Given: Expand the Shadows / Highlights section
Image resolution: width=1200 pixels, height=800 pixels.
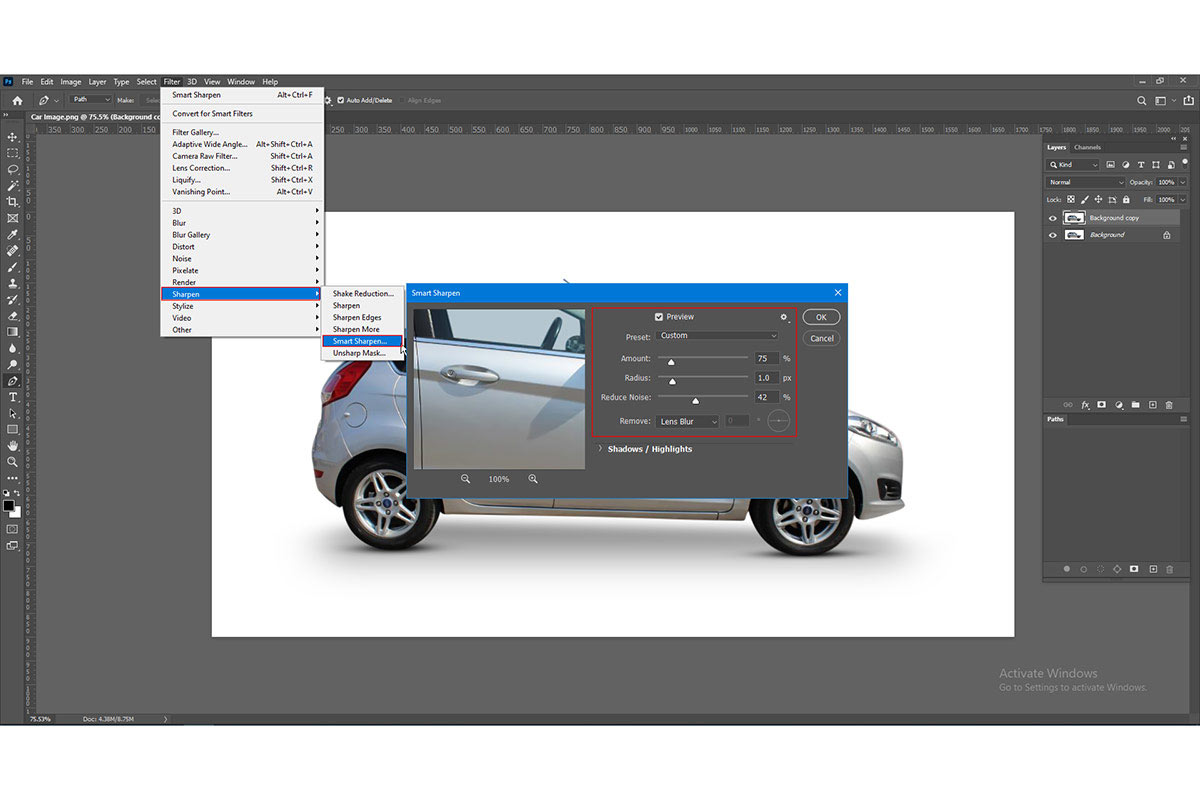Looking at the screenshot, I should coord(600,449).
